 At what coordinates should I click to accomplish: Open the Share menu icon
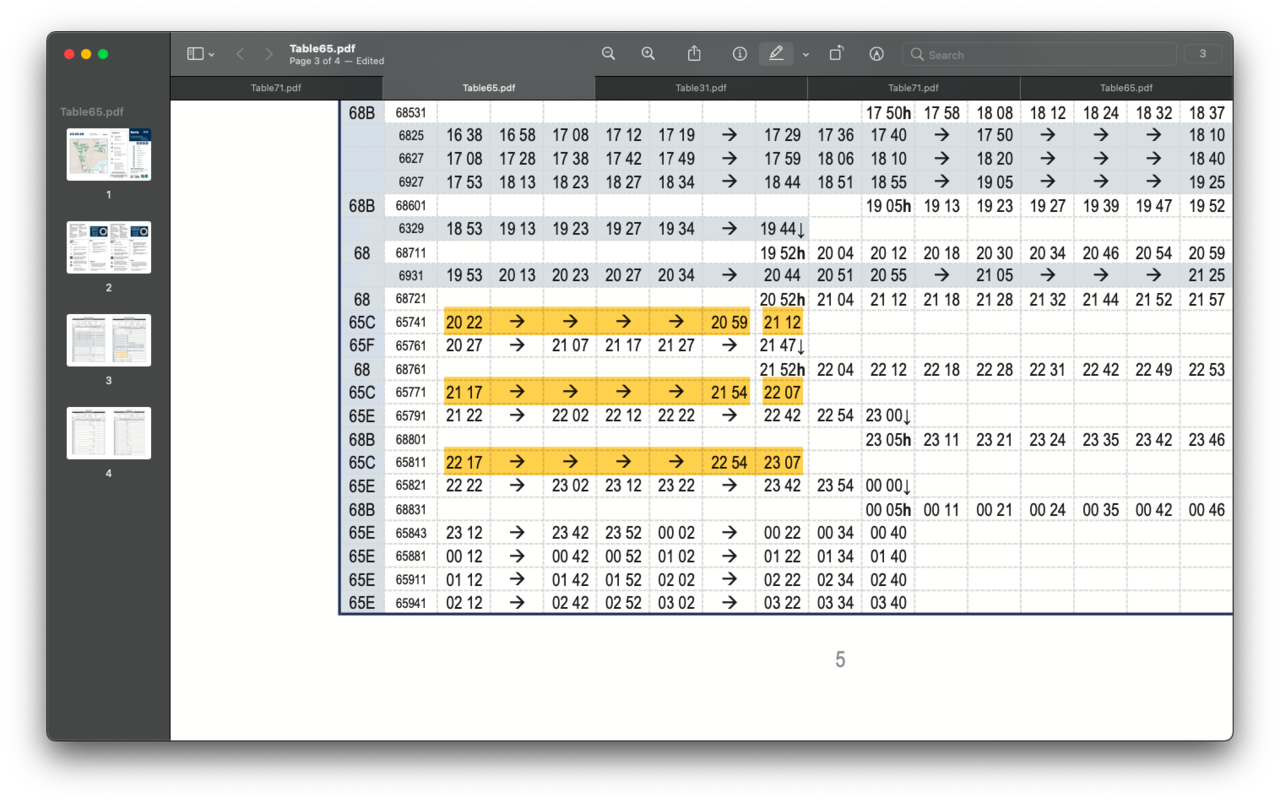click(694, 54)
